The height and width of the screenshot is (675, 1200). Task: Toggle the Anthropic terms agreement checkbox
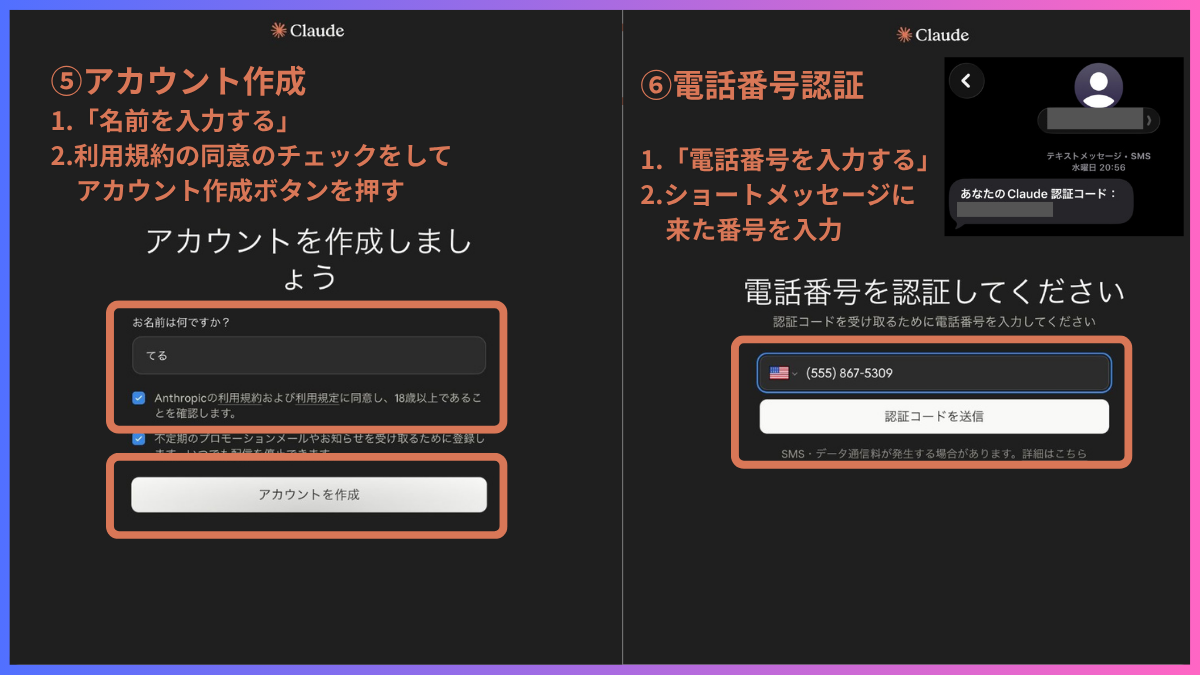139,398
